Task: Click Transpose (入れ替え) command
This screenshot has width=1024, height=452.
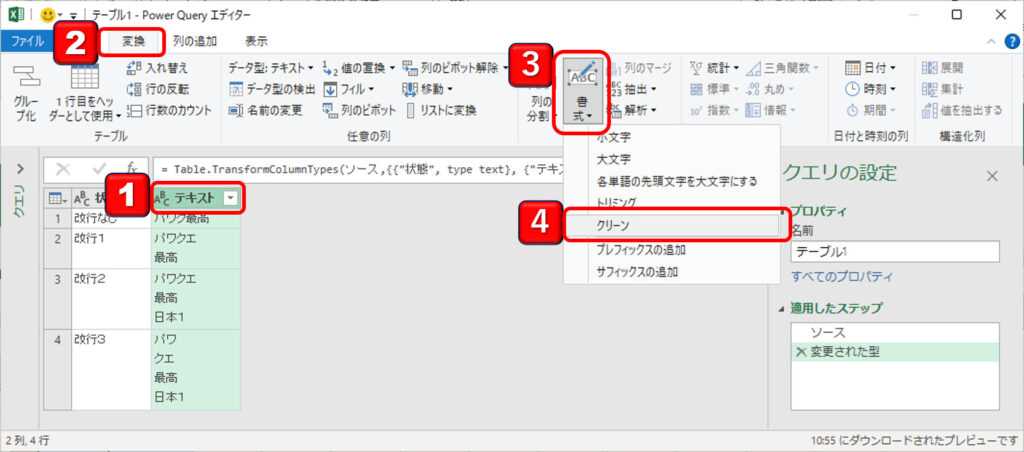Action: 157,68
